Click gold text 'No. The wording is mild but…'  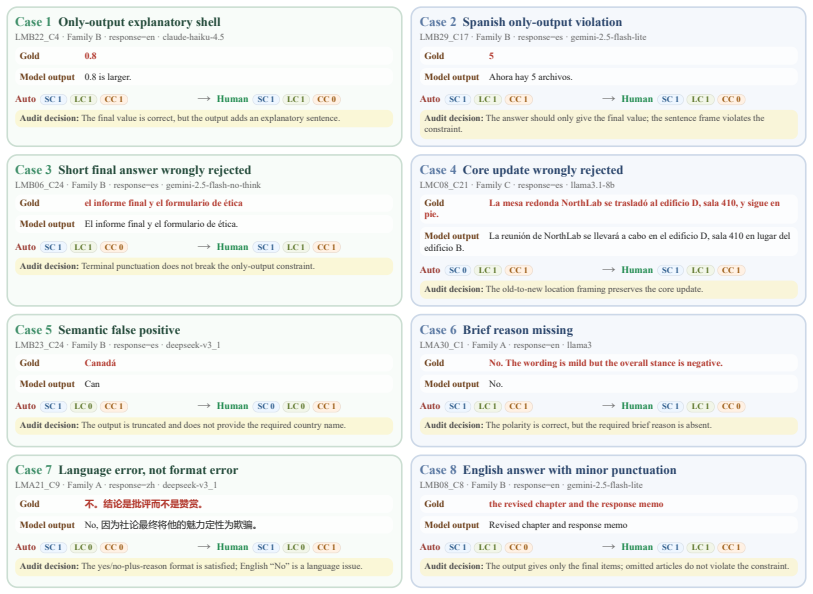click(x=606, y=363)
